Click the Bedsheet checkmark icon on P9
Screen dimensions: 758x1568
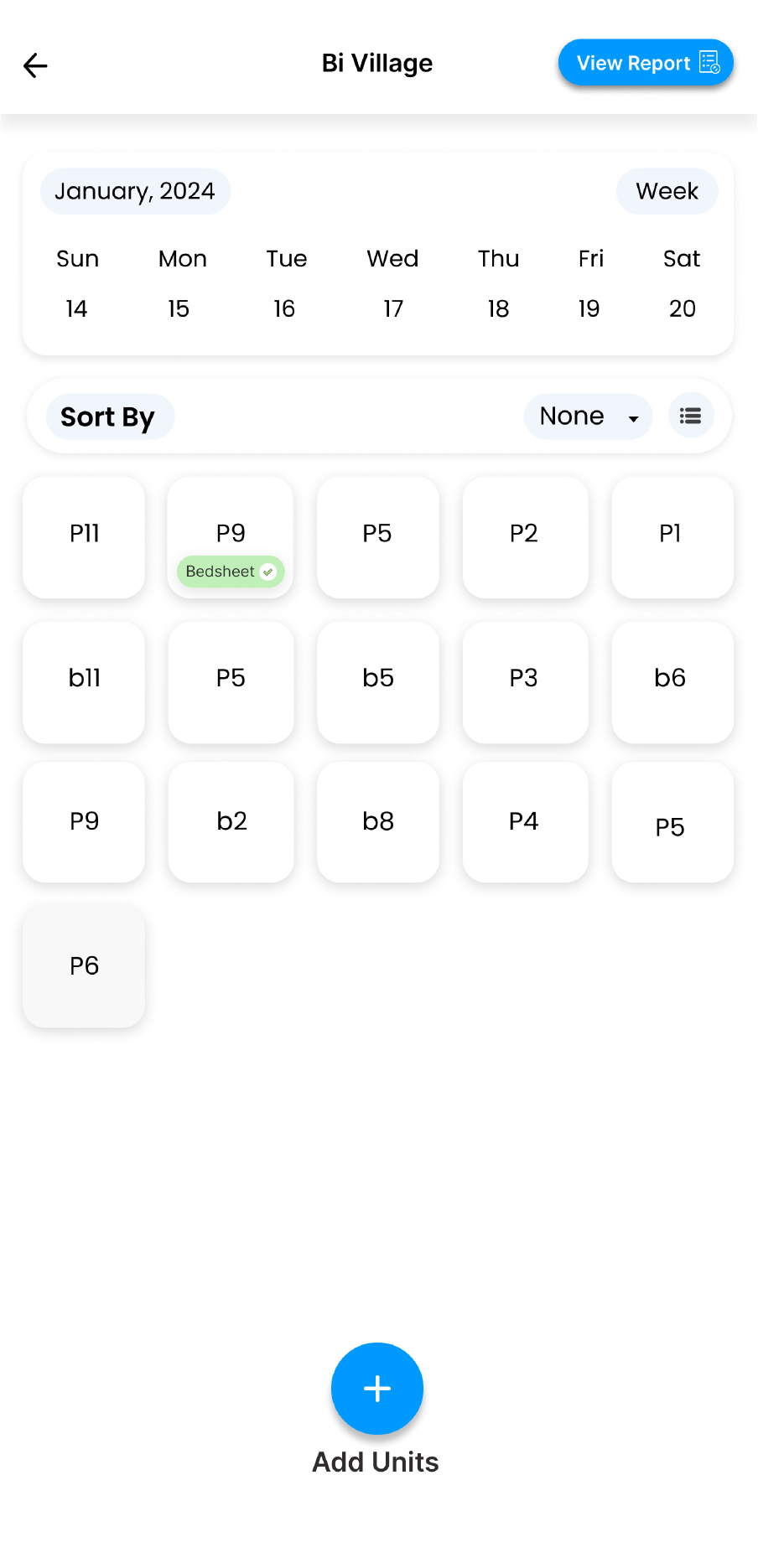(x=268, y=572)
